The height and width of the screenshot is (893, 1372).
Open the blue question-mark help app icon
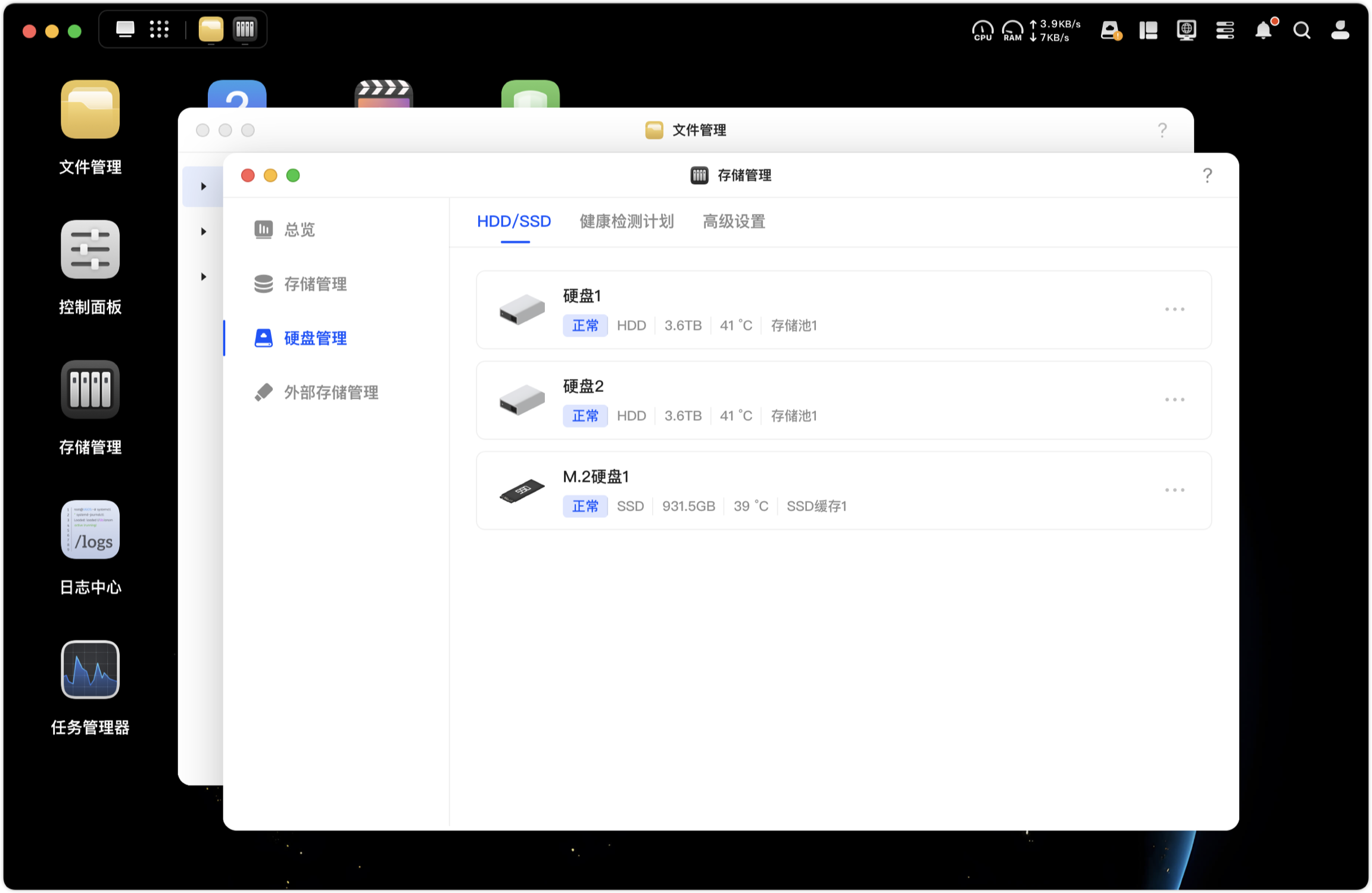pyautogui.click(x=237, y=94)
